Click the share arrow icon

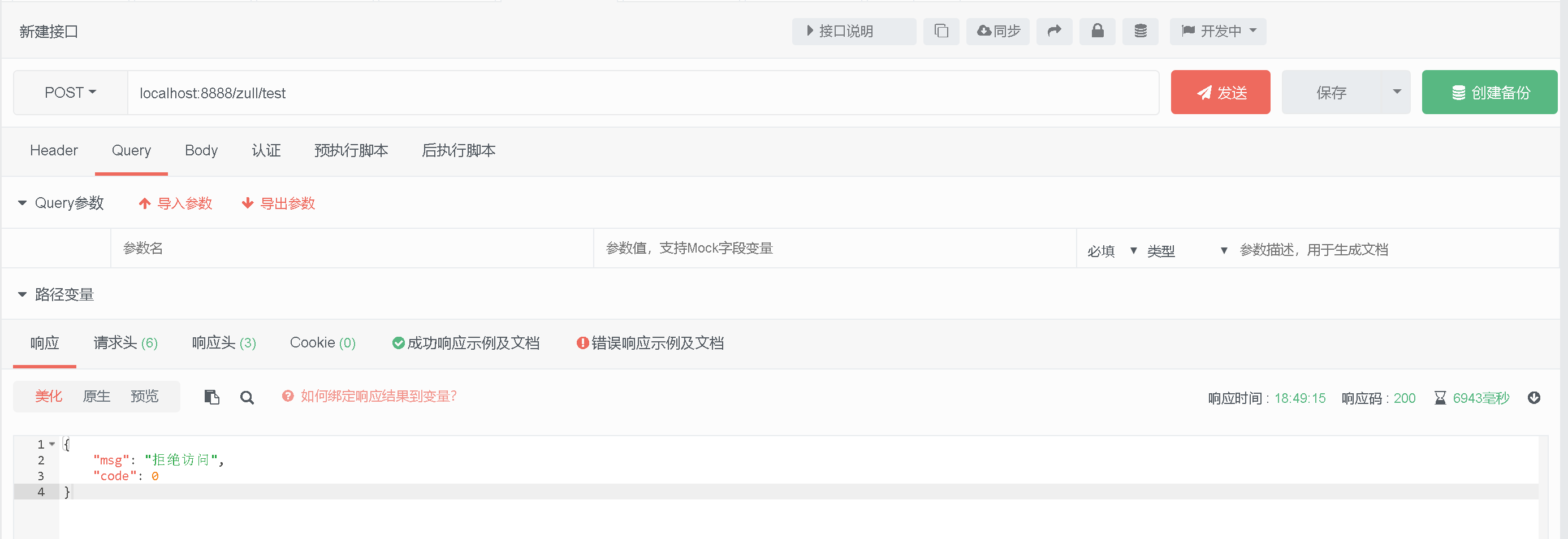(1054, 31)
